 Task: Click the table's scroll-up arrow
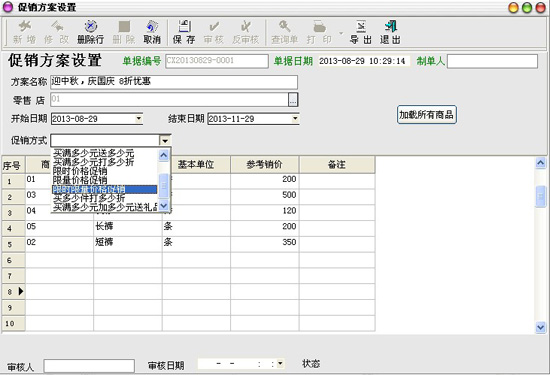click(541, 163)
